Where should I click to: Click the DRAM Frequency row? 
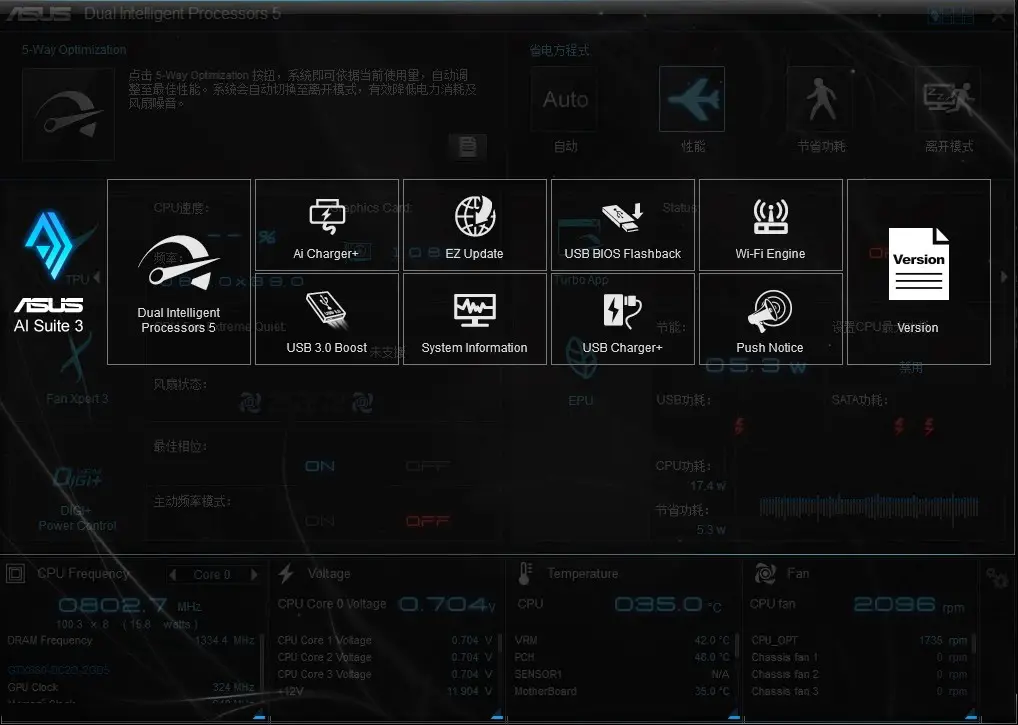pos(130,640)
